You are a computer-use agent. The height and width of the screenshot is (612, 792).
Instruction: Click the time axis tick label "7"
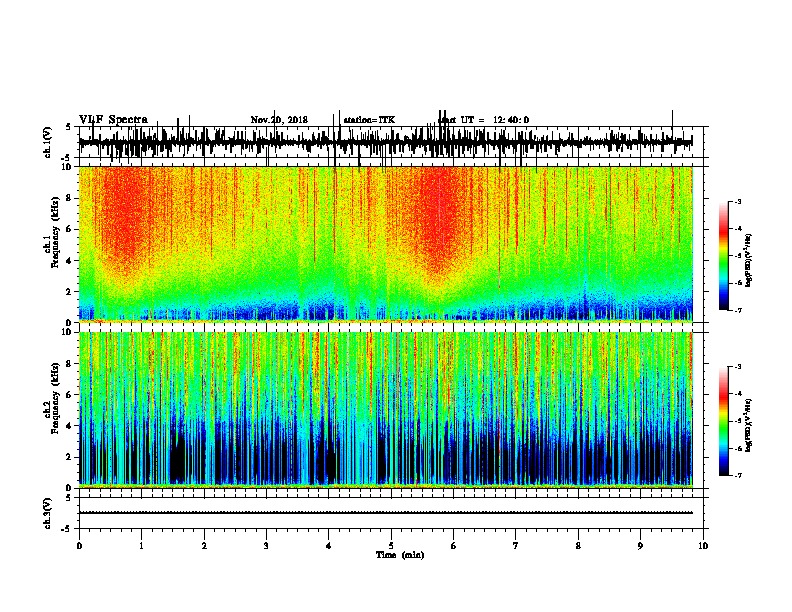point(516,545)
